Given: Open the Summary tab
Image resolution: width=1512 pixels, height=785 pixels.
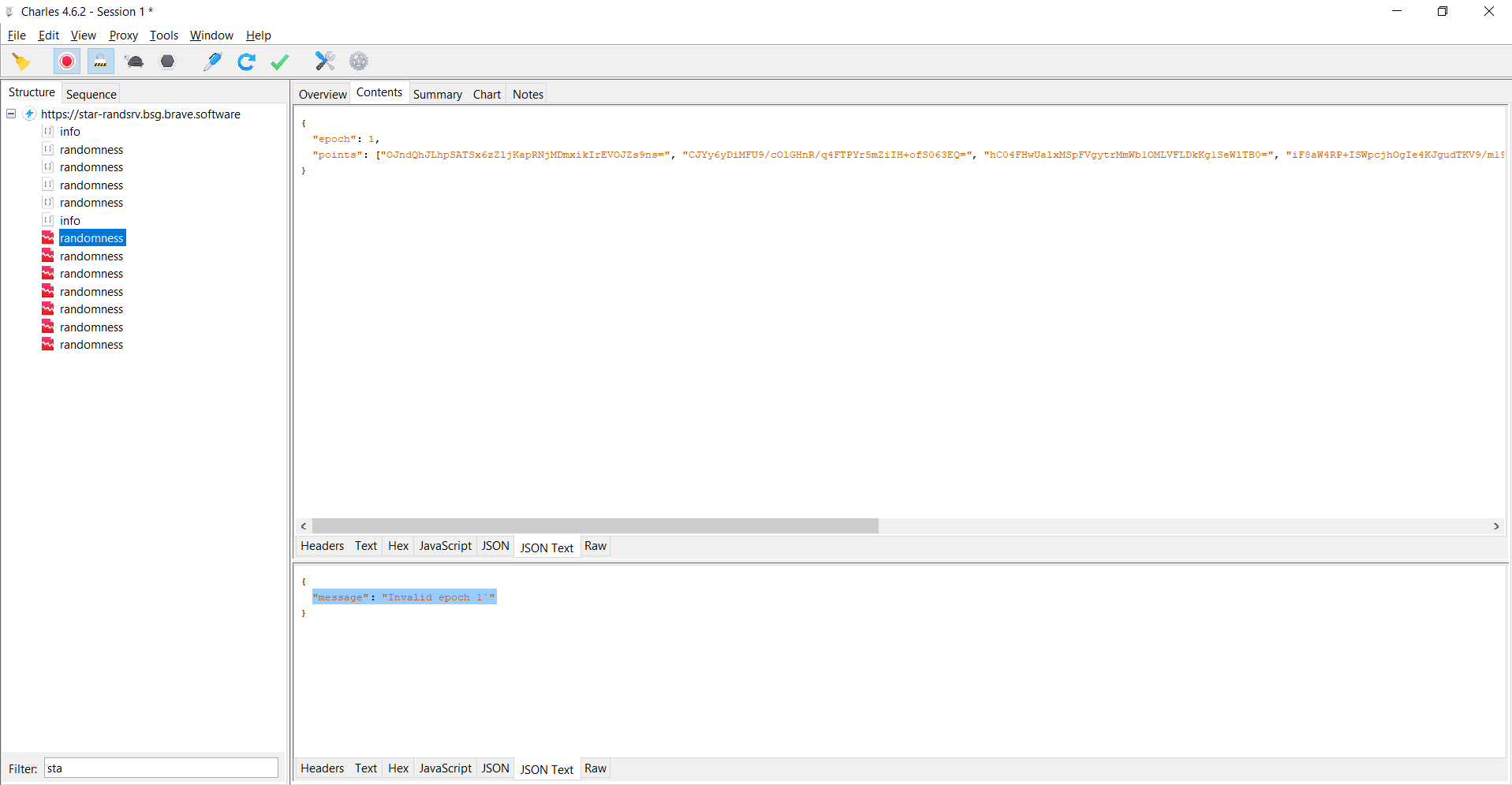Looking at the screenshot, I should pyautogui.click(x=437, y=94).
